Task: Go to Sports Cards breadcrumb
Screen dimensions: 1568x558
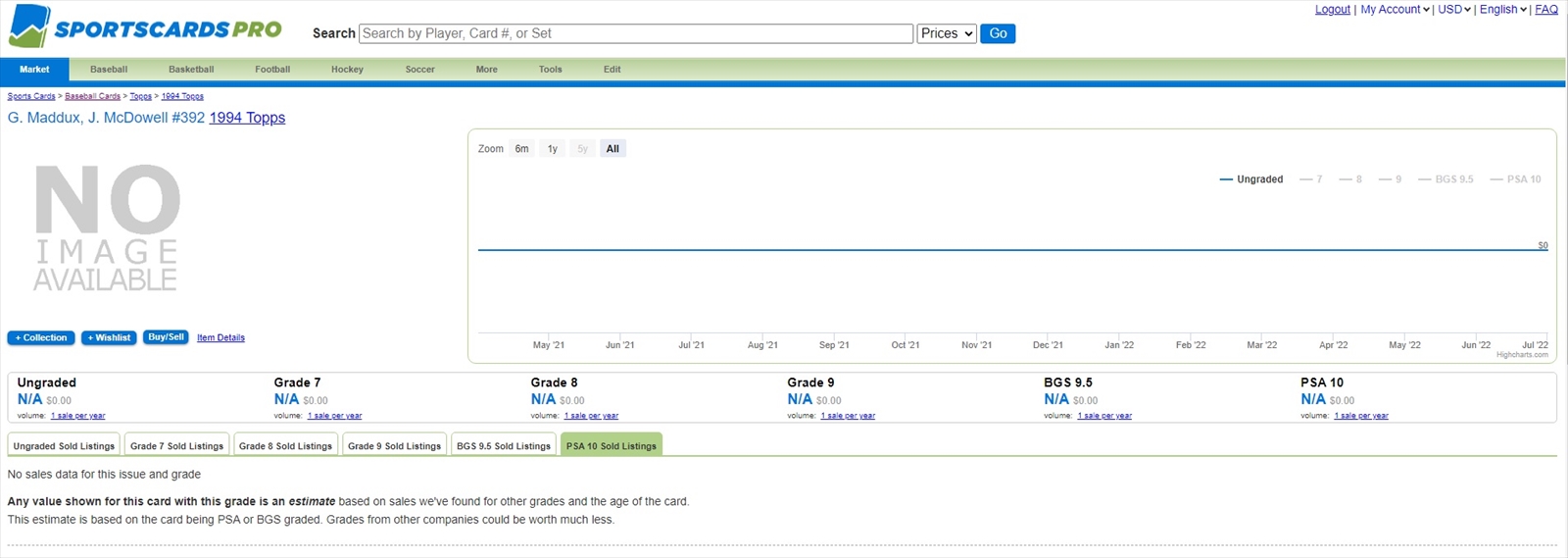Action: pos(31,96)
